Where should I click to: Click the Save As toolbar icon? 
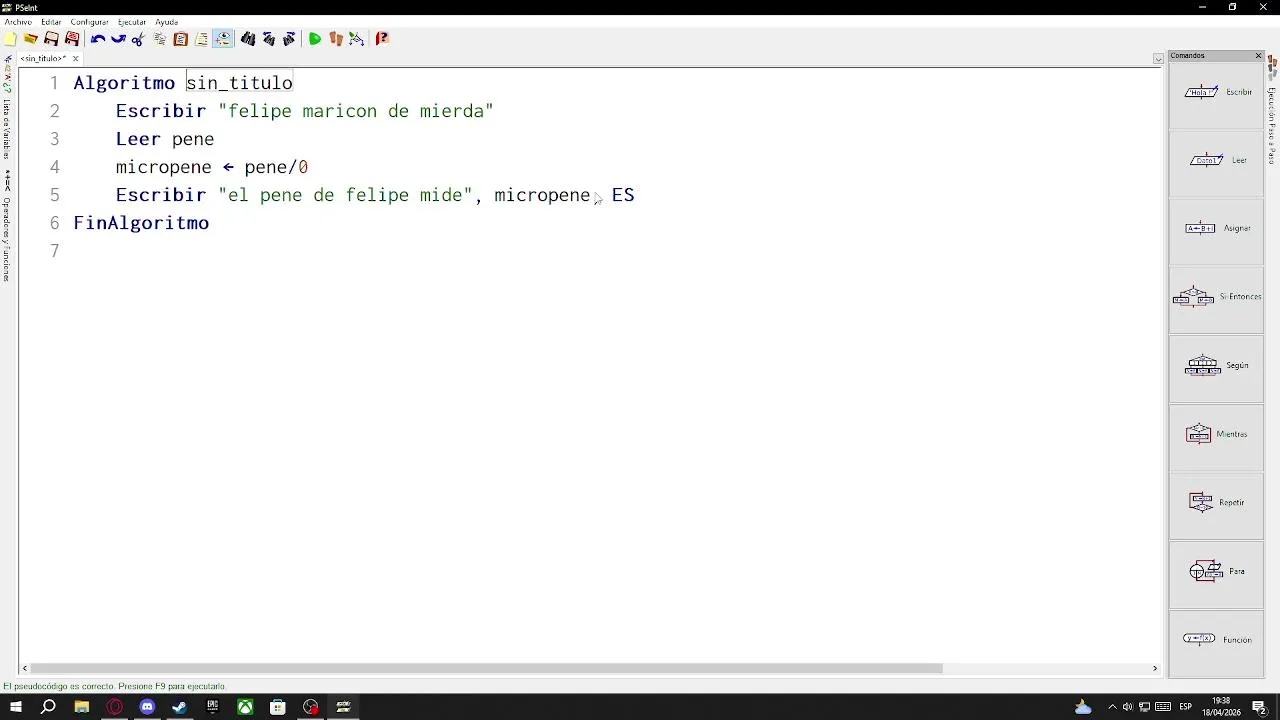[x=72, y=39]
